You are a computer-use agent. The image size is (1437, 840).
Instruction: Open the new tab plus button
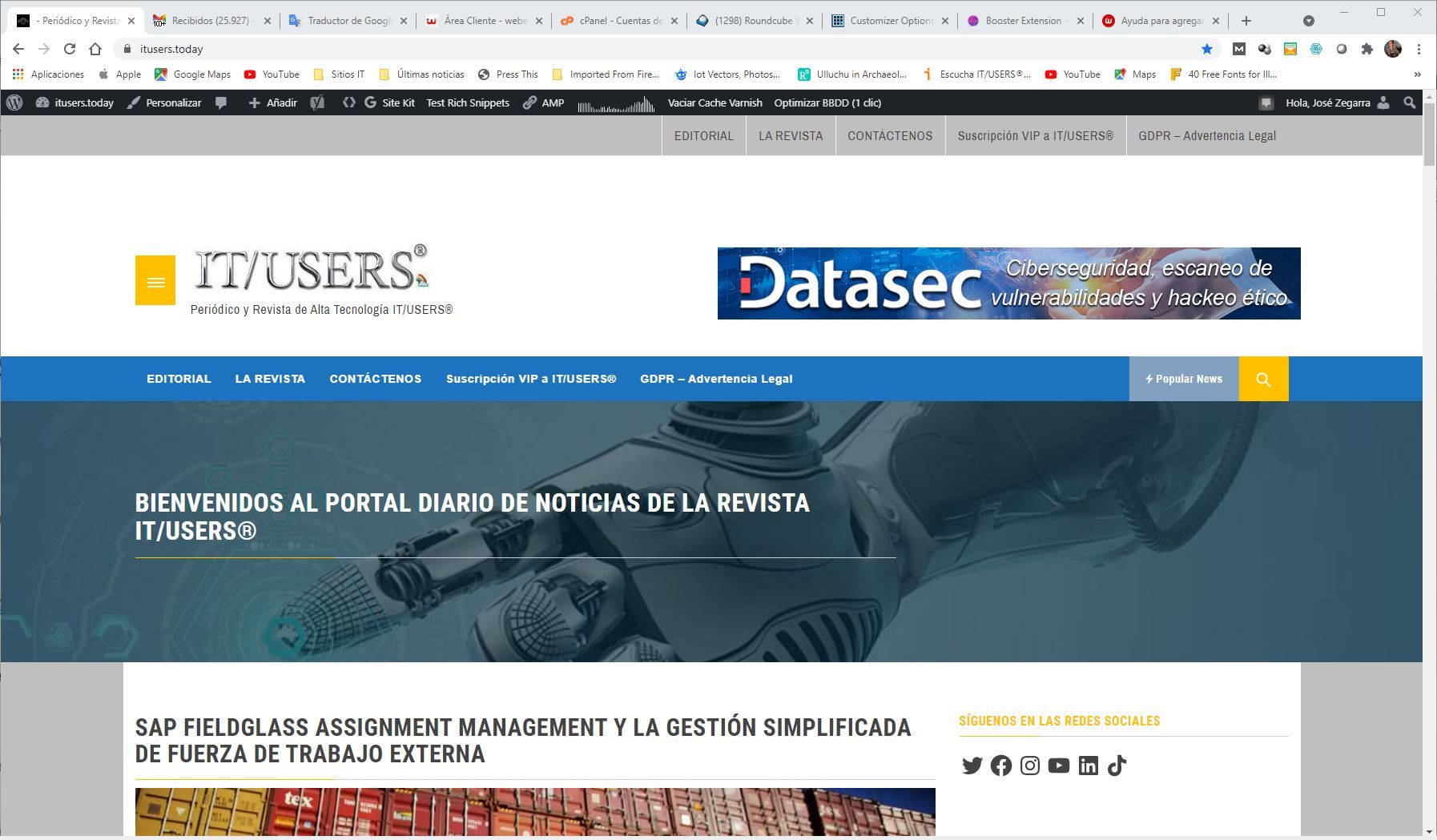tap(1246, 21)
